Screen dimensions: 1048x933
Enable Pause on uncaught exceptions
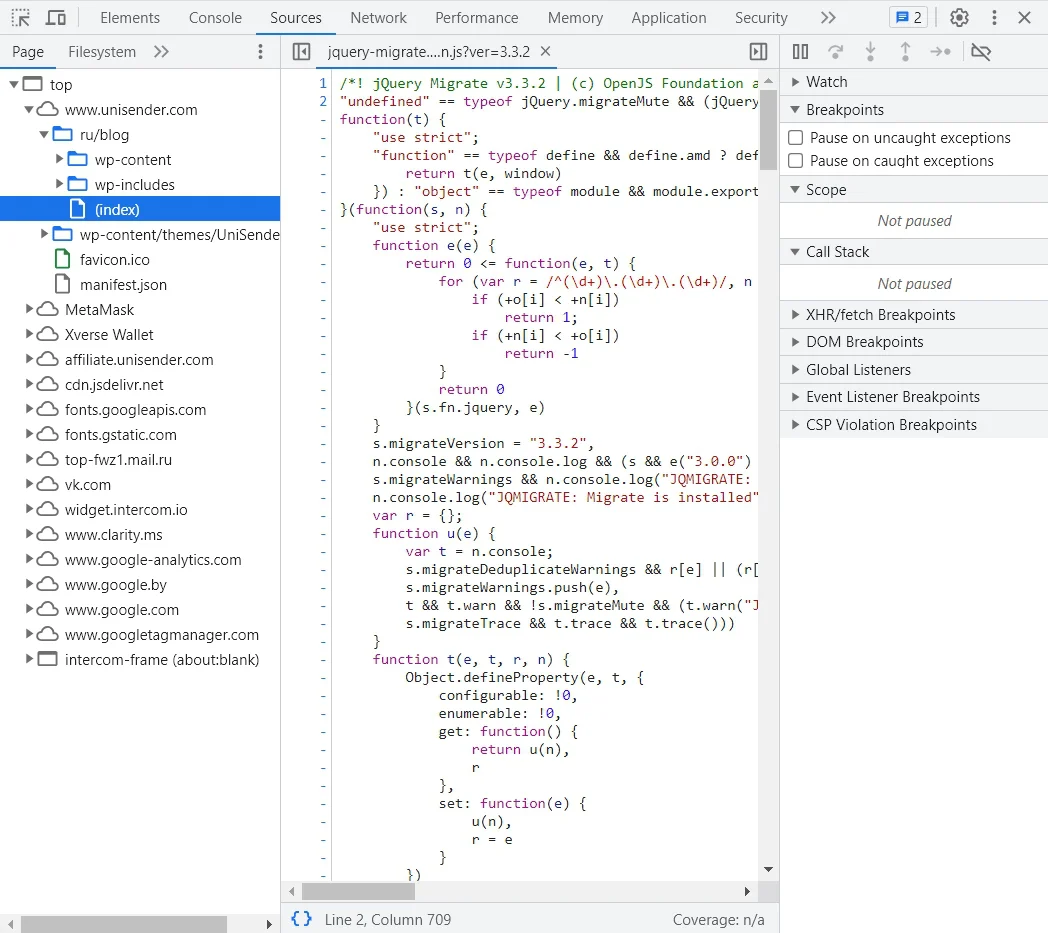pos(796,138)
